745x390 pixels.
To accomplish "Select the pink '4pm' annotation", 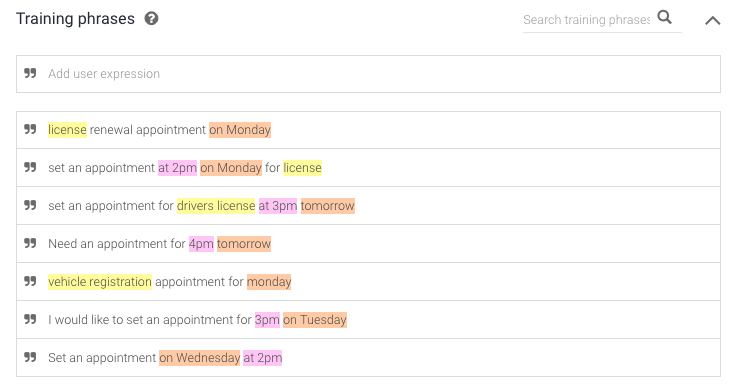I will tap(201, 244).
